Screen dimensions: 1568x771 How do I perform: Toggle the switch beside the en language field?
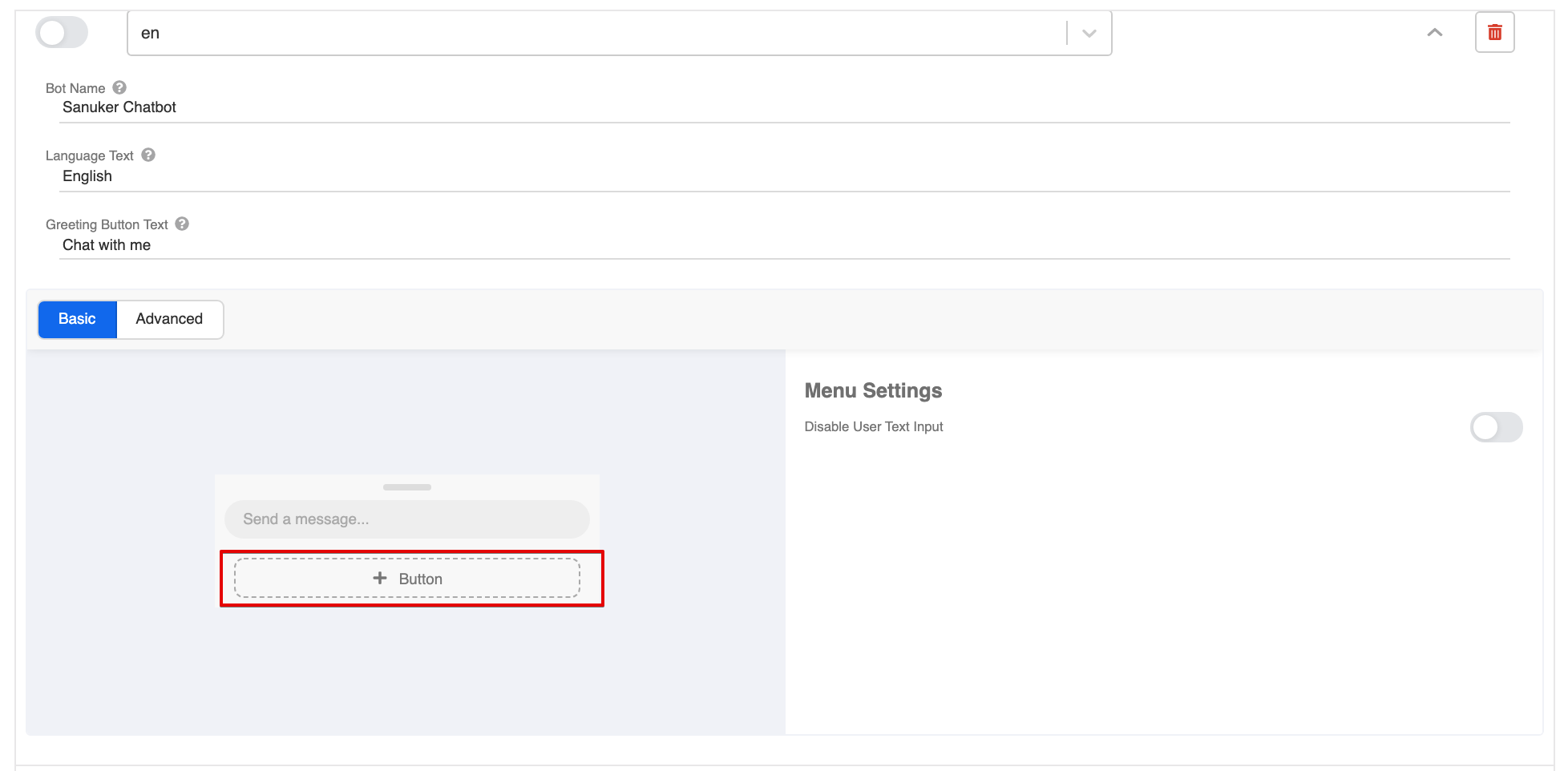point(62,32)
